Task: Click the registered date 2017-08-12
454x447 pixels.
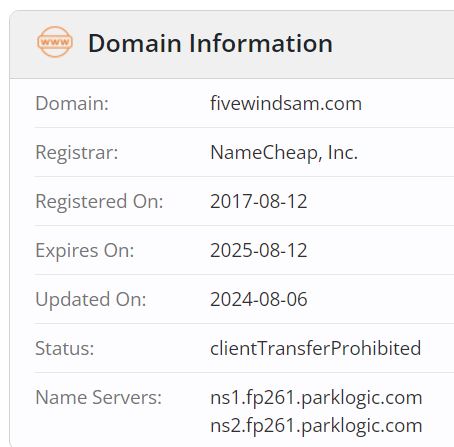Action: (x=259, y=201)
